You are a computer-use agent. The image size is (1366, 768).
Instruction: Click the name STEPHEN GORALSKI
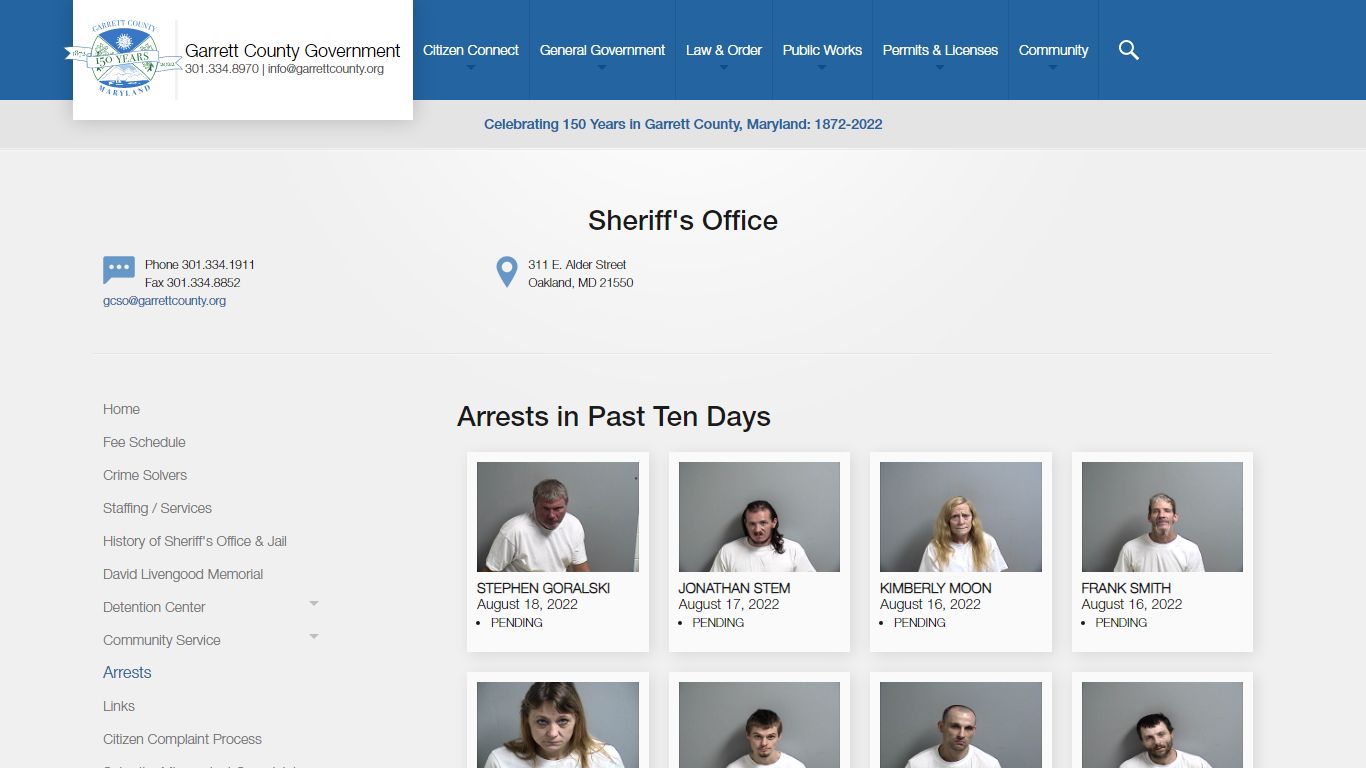(543, 588)
